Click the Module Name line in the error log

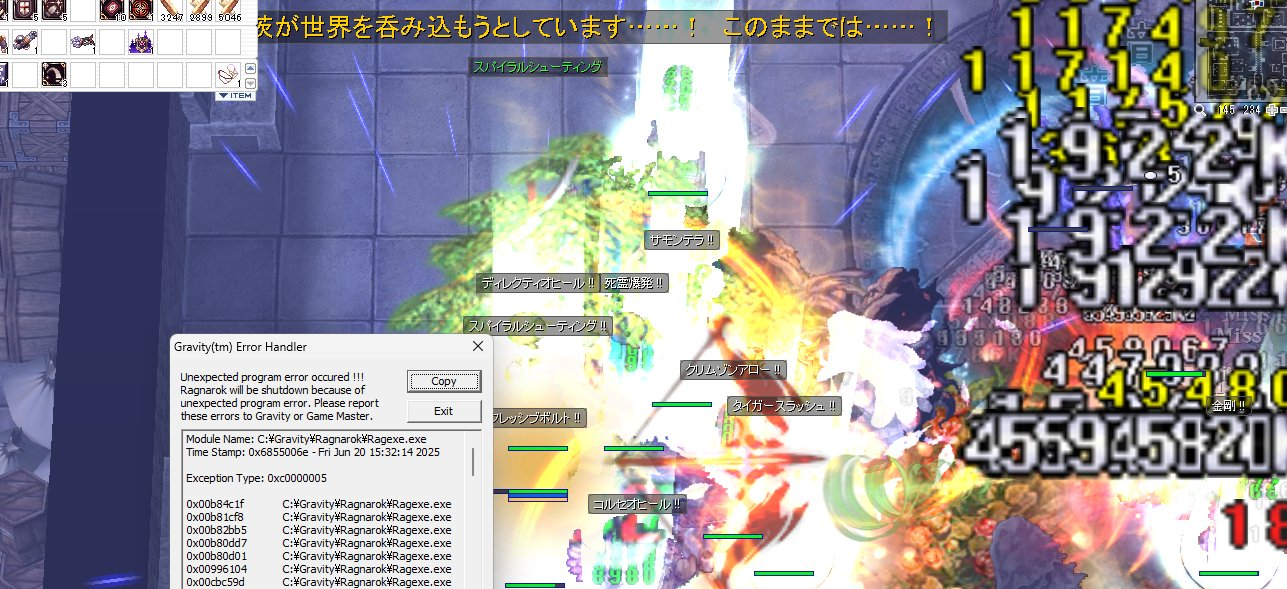pyautogui.click(x=306, y=439)
